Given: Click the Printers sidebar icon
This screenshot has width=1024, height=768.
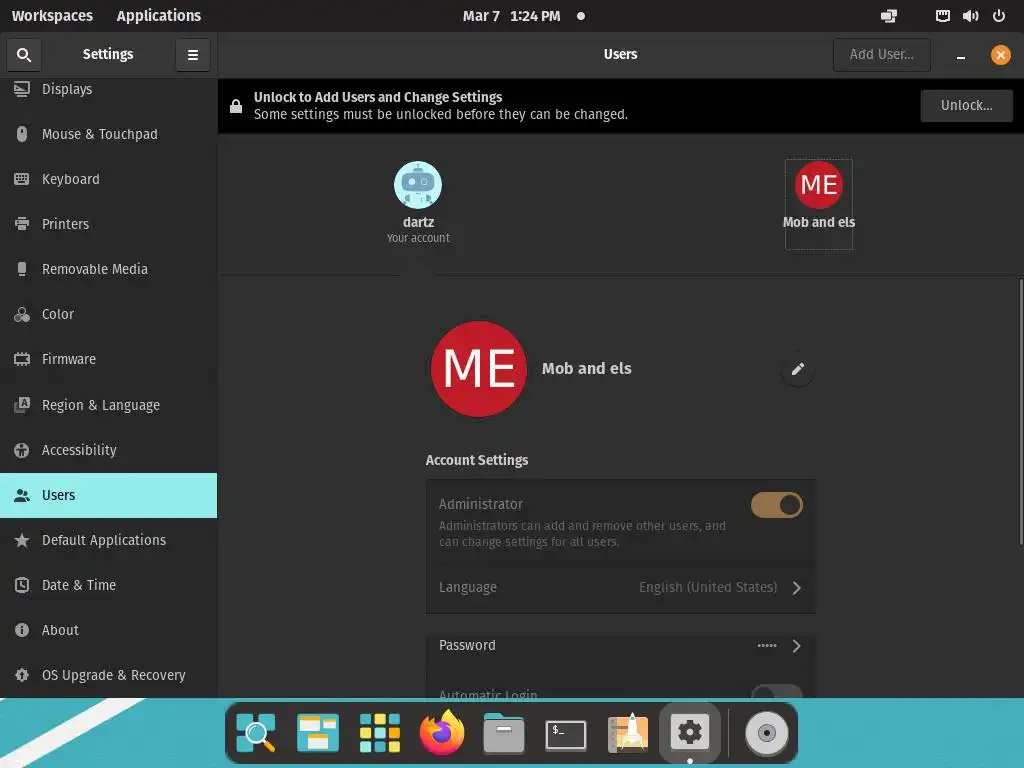Looking at the screenshot, I should point(22,224).
